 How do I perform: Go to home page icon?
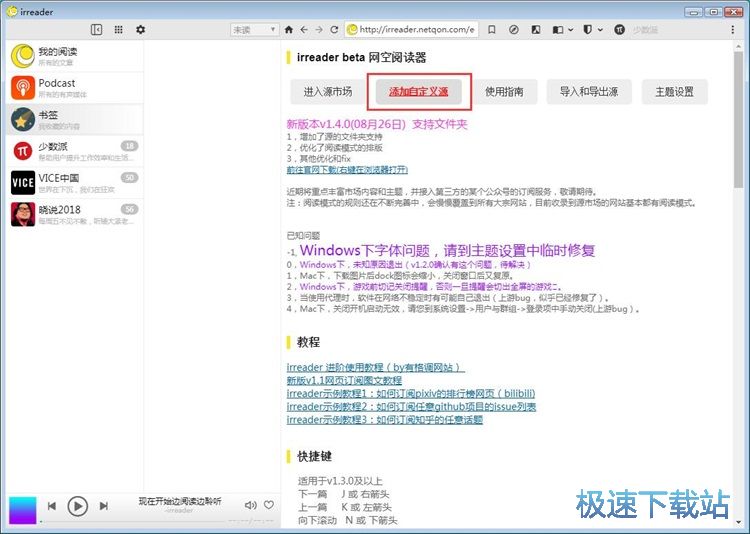(x=288, y=30)
